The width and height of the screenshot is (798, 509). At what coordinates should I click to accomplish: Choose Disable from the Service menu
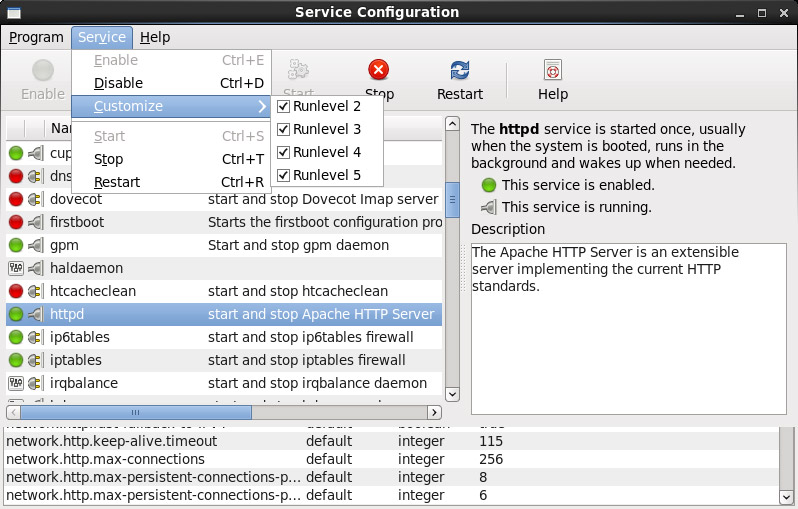tap(172, 83)
